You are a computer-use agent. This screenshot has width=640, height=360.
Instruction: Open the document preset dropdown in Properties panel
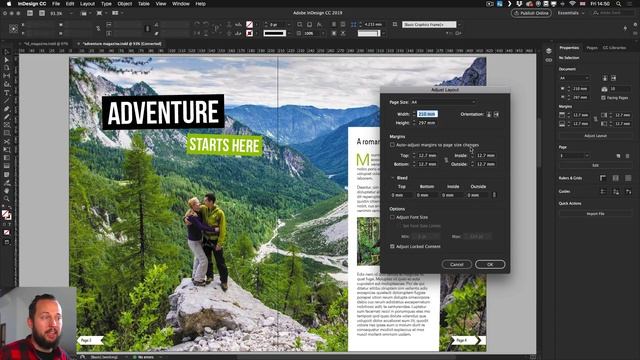[574, 78]
